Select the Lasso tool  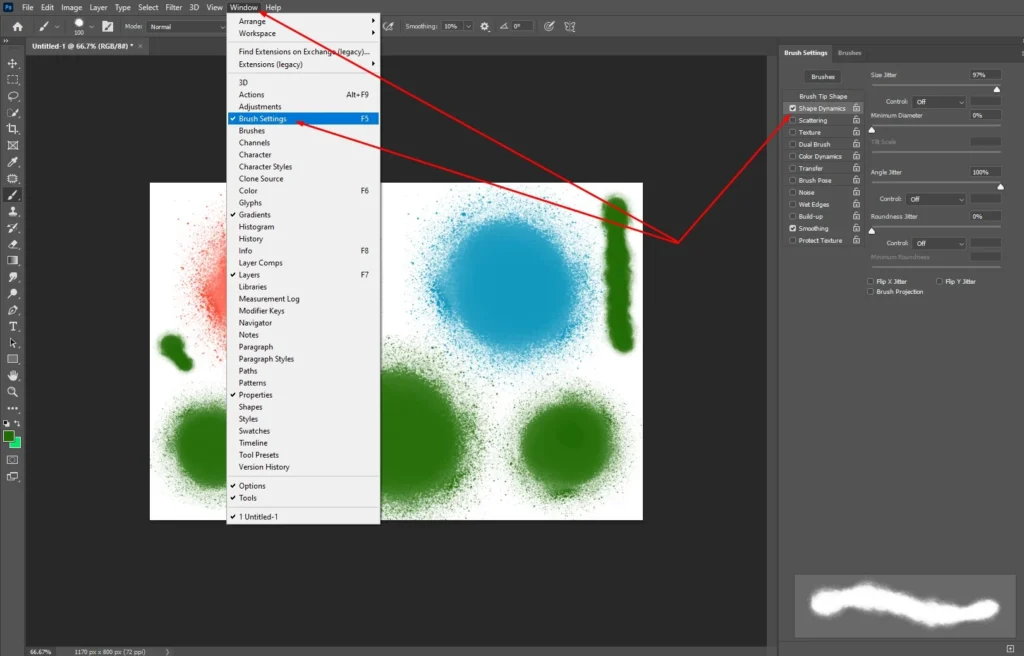click(x=12, y=96)
